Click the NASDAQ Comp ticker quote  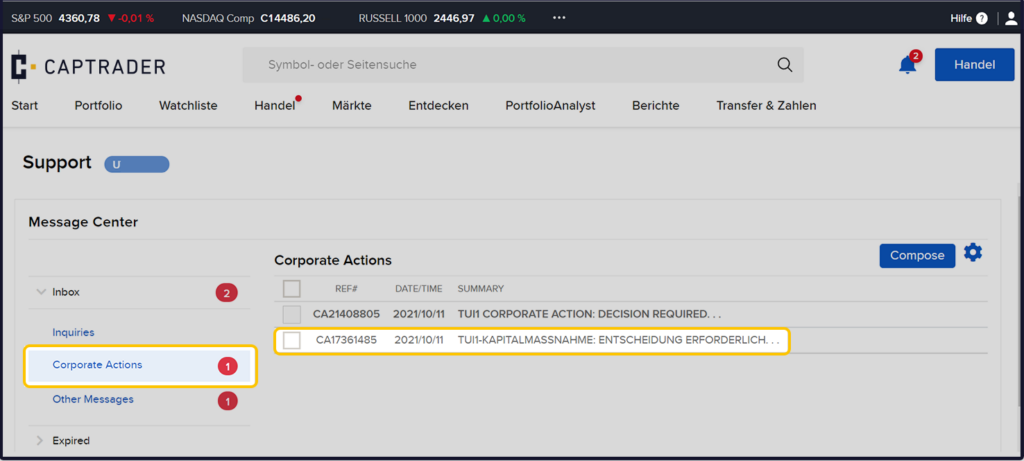(248, 18)
